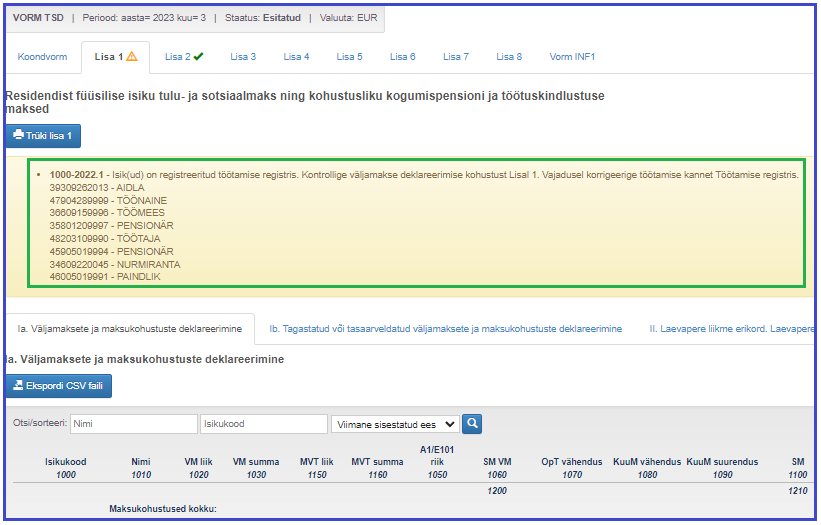
Task: Click the Maksukohustused kokku label
Action: [163, 509]
